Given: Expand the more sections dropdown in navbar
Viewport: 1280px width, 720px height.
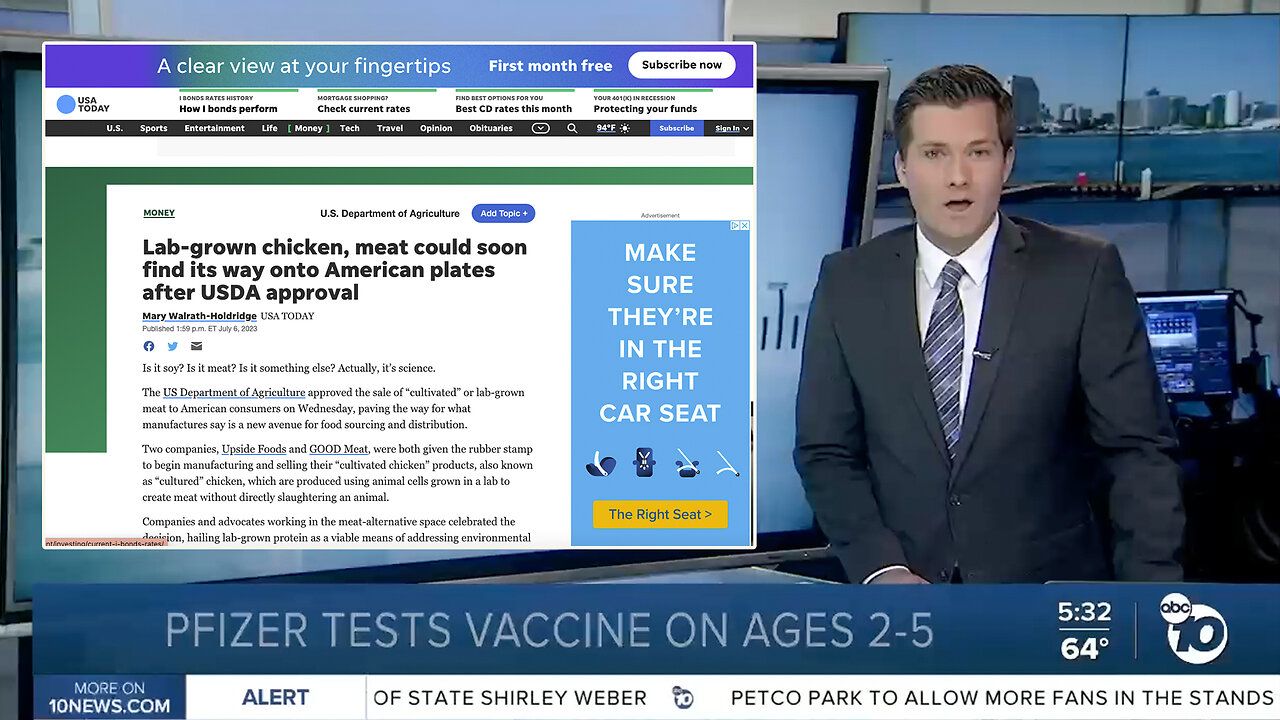Looking at the screenshot, I should 540,128.
